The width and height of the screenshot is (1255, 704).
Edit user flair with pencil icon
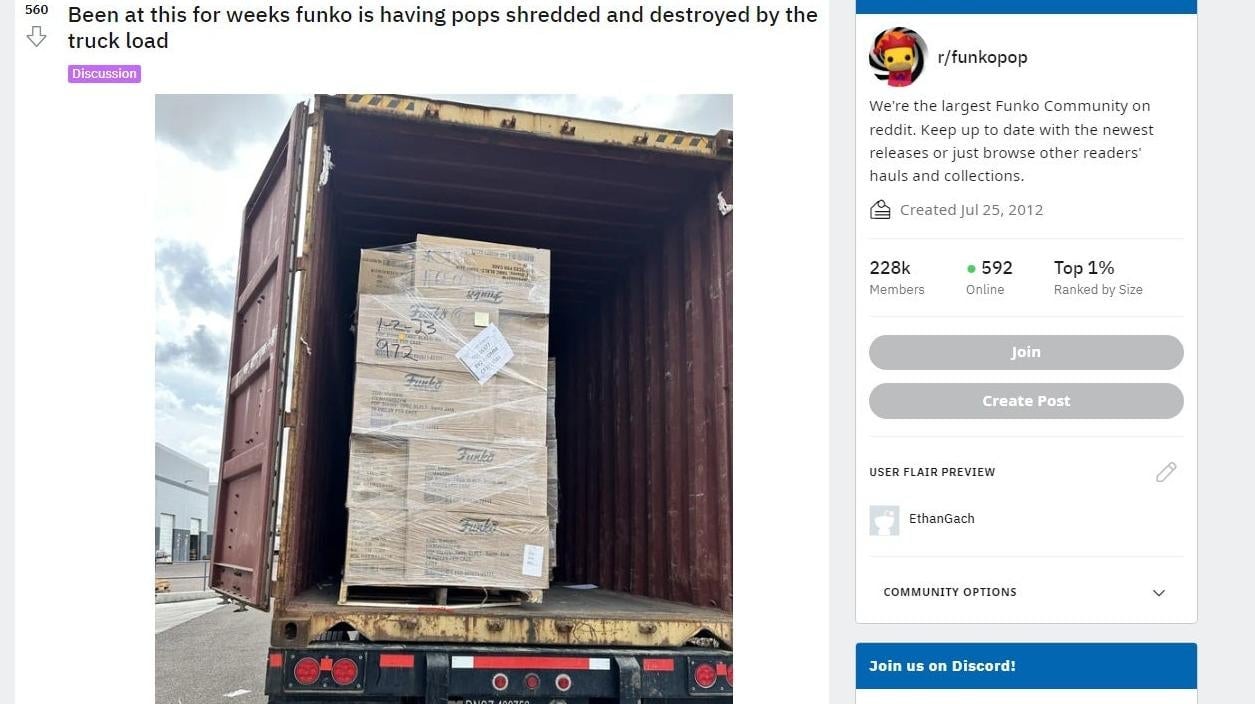[1166, 472]
